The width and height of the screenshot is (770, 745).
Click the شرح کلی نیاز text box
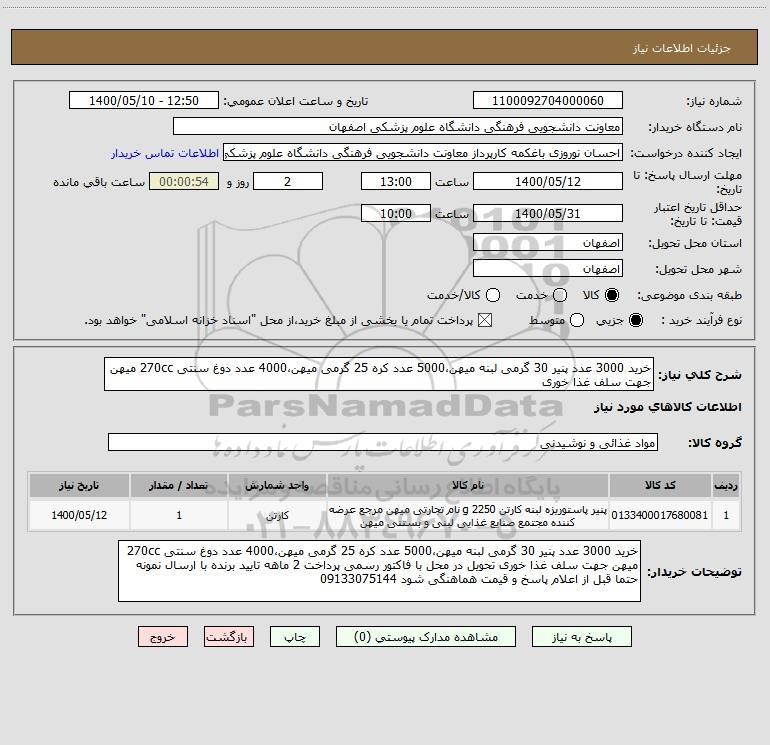379,375
